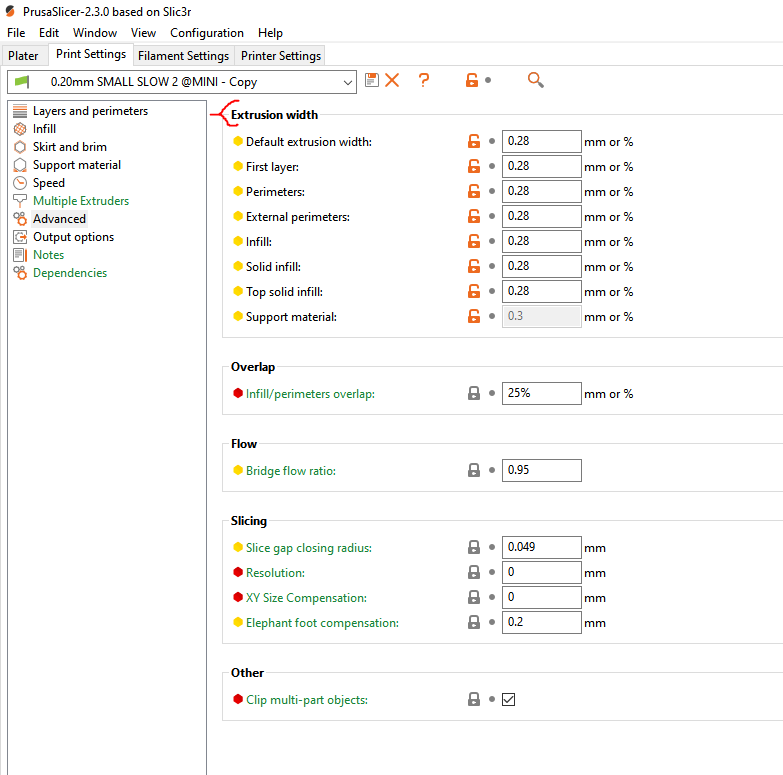The width and height of the screenshot is (783, 775).
Task: Click the delete preset X icon
Action: pos(392,80)
